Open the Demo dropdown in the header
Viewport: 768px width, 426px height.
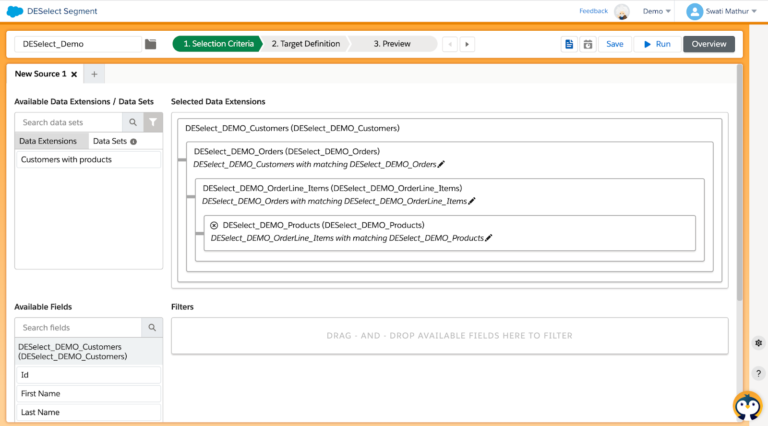pos(657,11)
